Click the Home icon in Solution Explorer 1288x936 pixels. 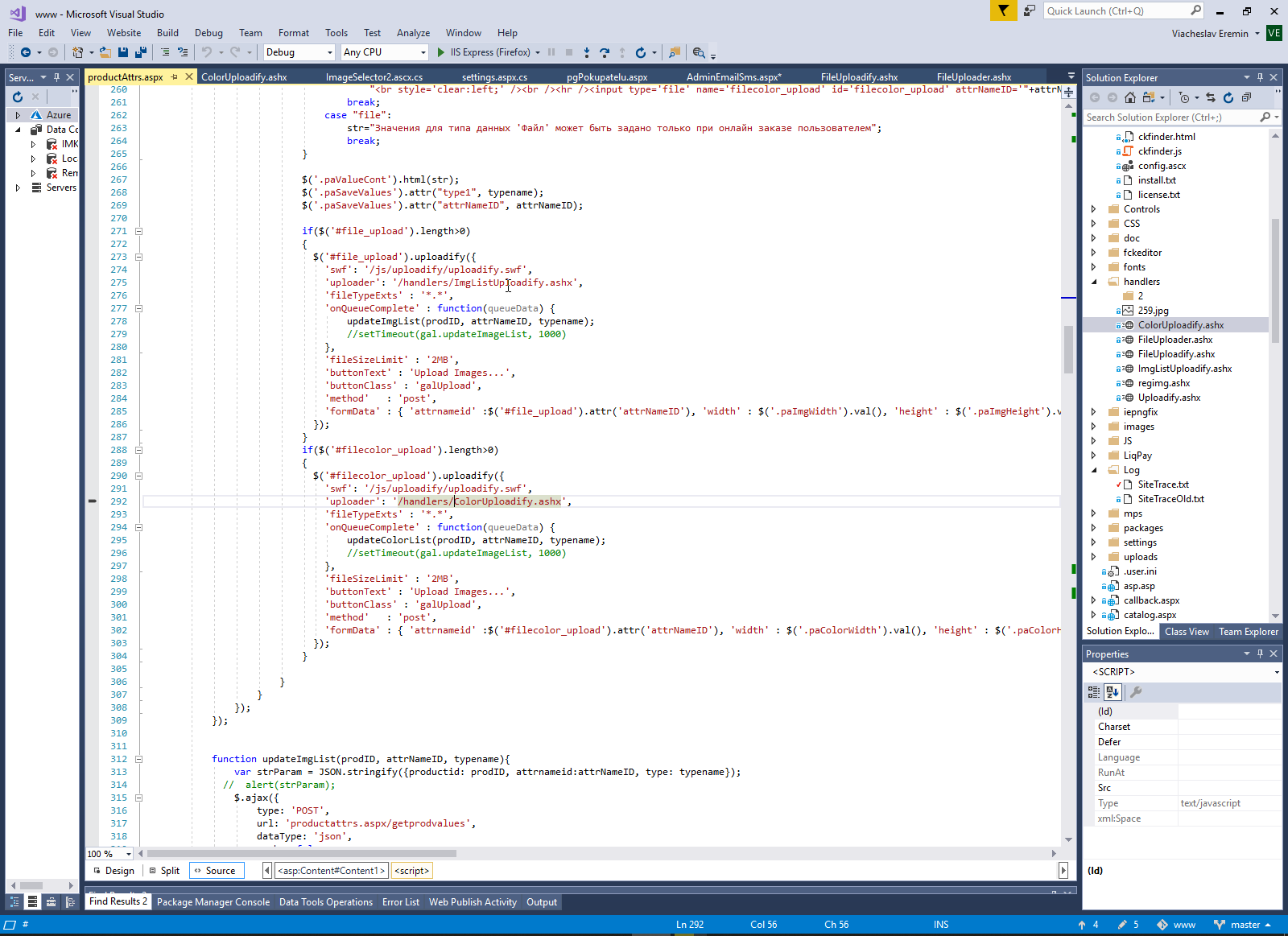pos(1130,97)
